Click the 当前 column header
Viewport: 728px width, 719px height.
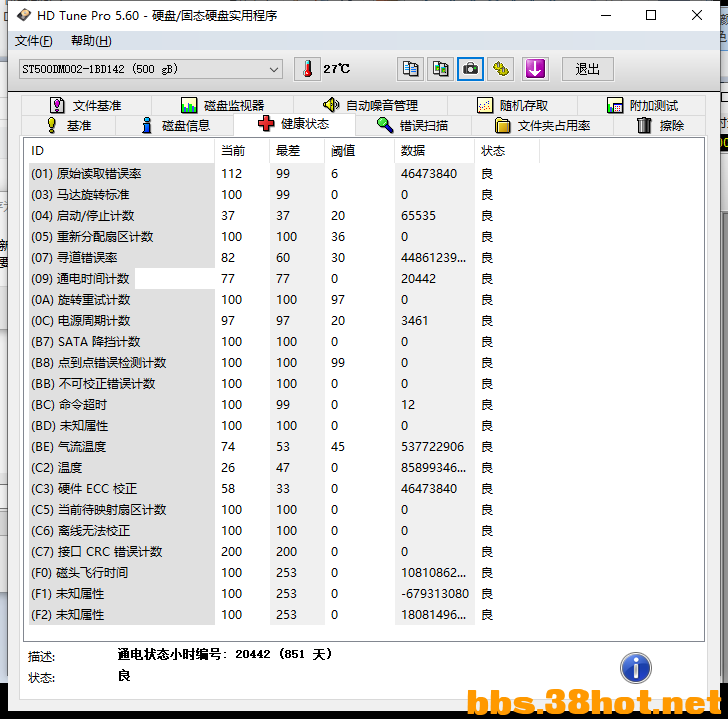point(242,151)
